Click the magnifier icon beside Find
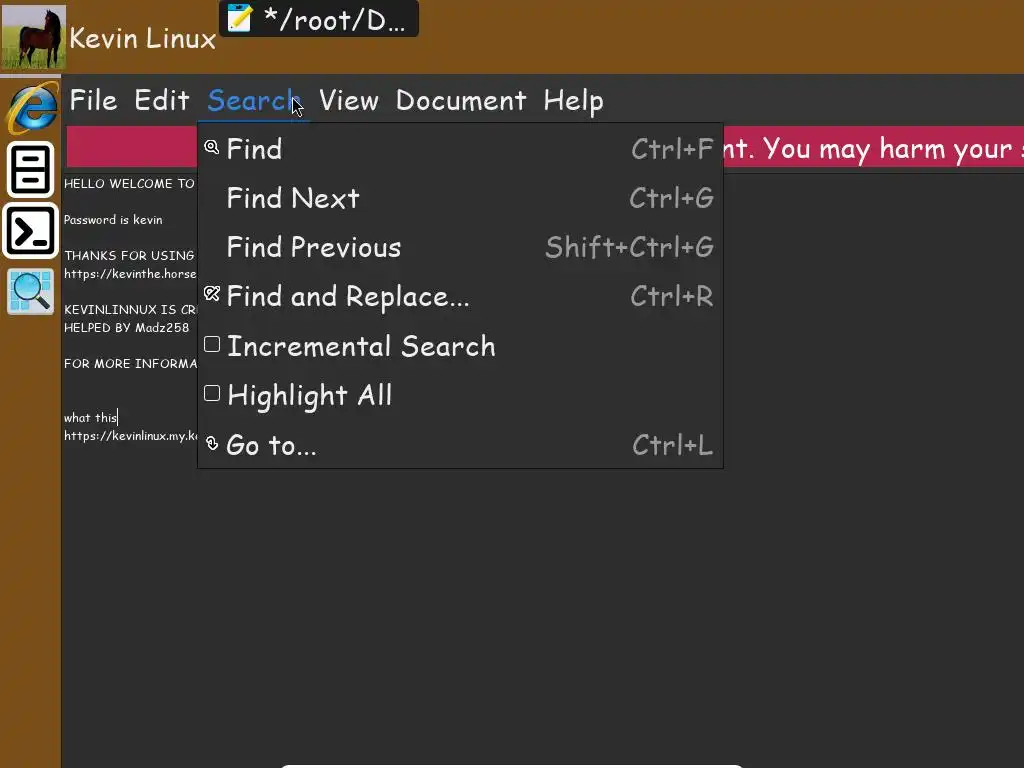1024x768 pixels. point(212,148)
